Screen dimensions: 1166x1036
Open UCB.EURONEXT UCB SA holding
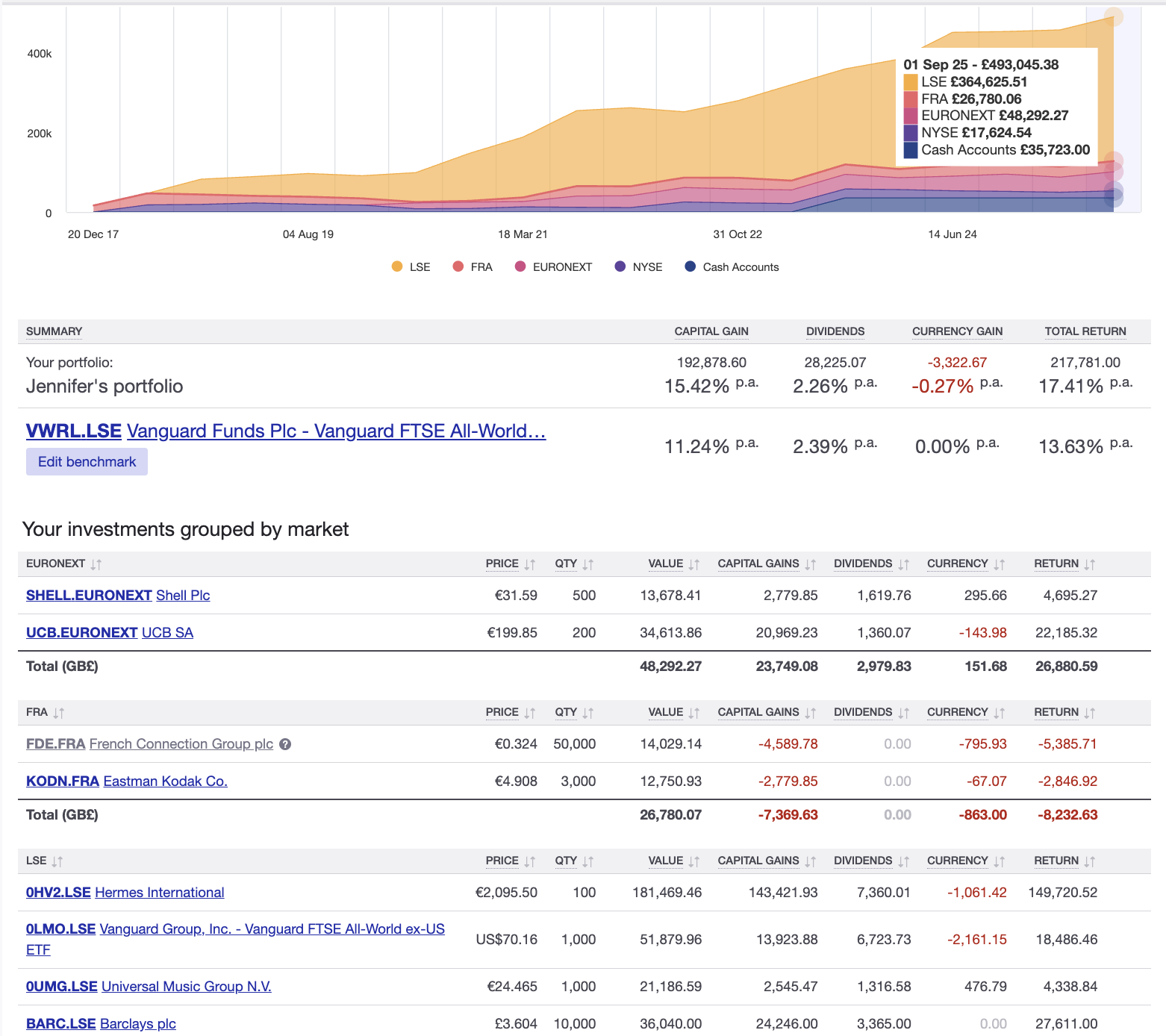pyautogui.click(x=110, y=632)
